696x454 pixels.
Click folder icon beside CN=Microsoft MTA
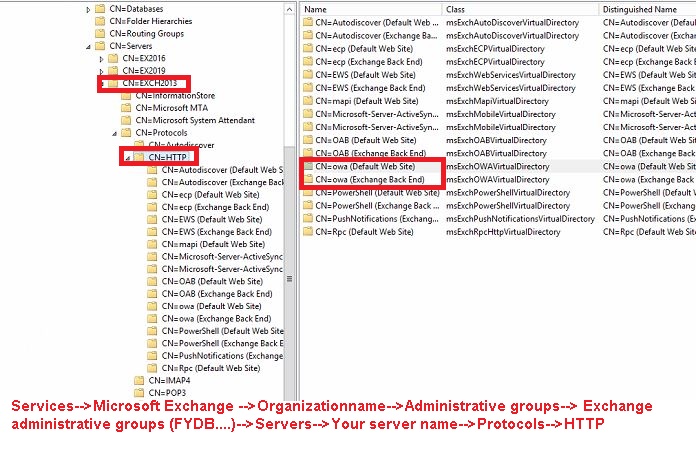(126, 108)
